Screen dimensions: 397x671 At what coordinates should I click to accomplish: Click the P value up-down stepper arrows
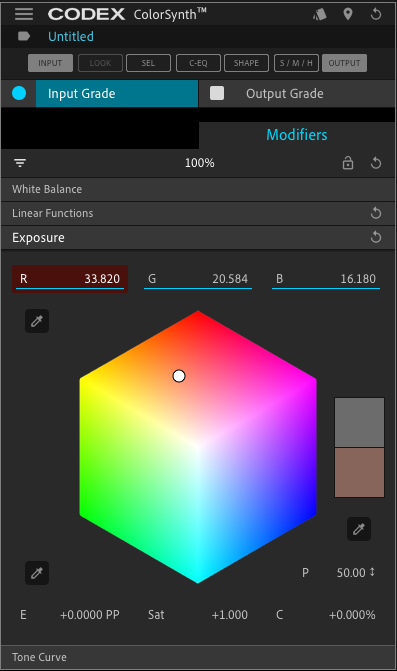point(372,572)
